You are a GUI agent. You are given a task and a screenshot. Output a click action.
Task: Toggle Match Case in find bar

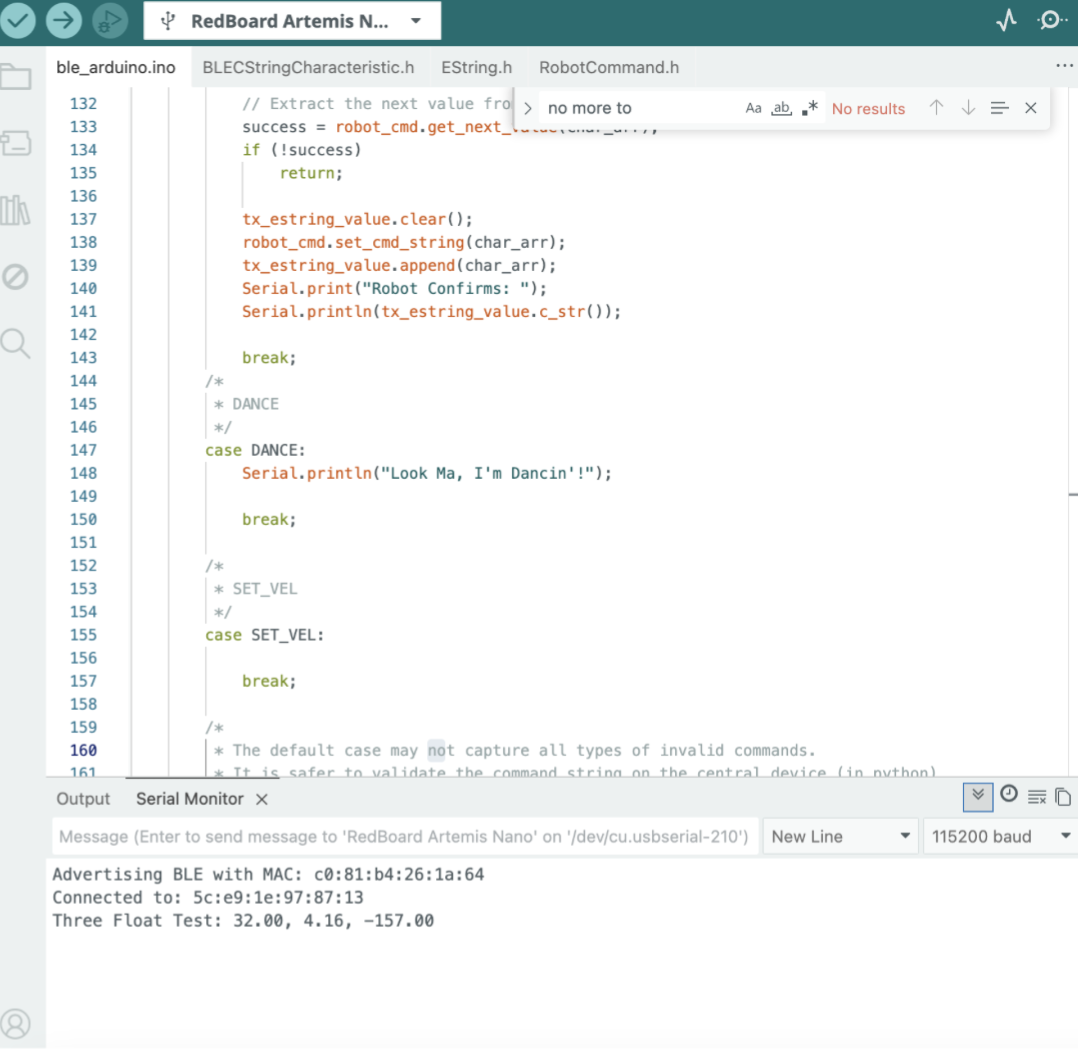click(x=753, y=108)
